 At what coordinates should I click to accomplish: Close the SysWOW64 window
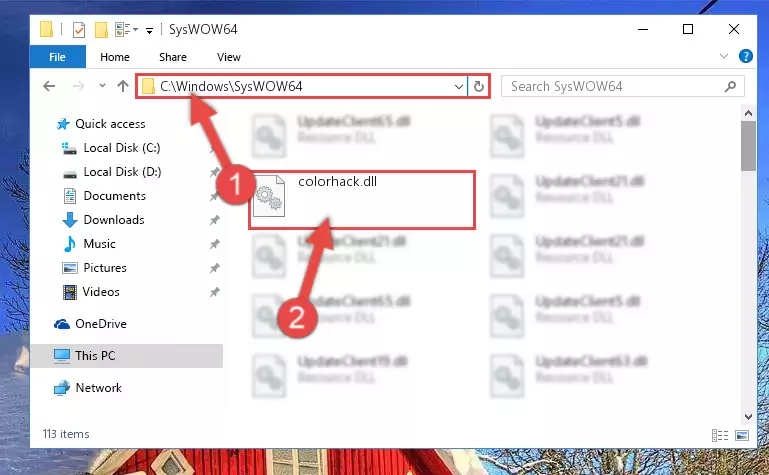(x=734, y=29)
